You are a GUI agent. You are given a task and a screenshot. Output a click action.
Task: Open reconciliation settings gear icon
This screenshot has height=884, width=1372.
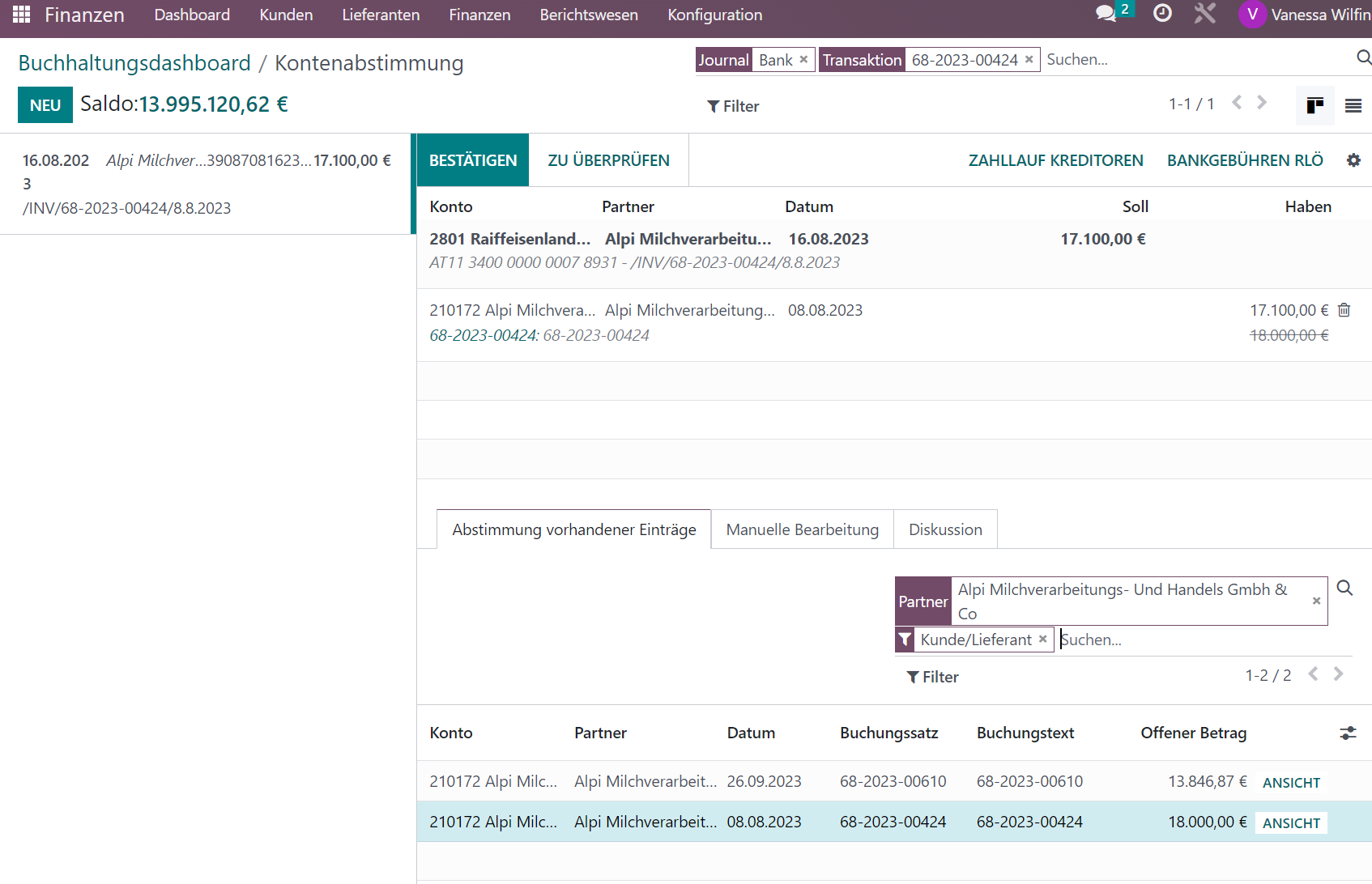1353,160
